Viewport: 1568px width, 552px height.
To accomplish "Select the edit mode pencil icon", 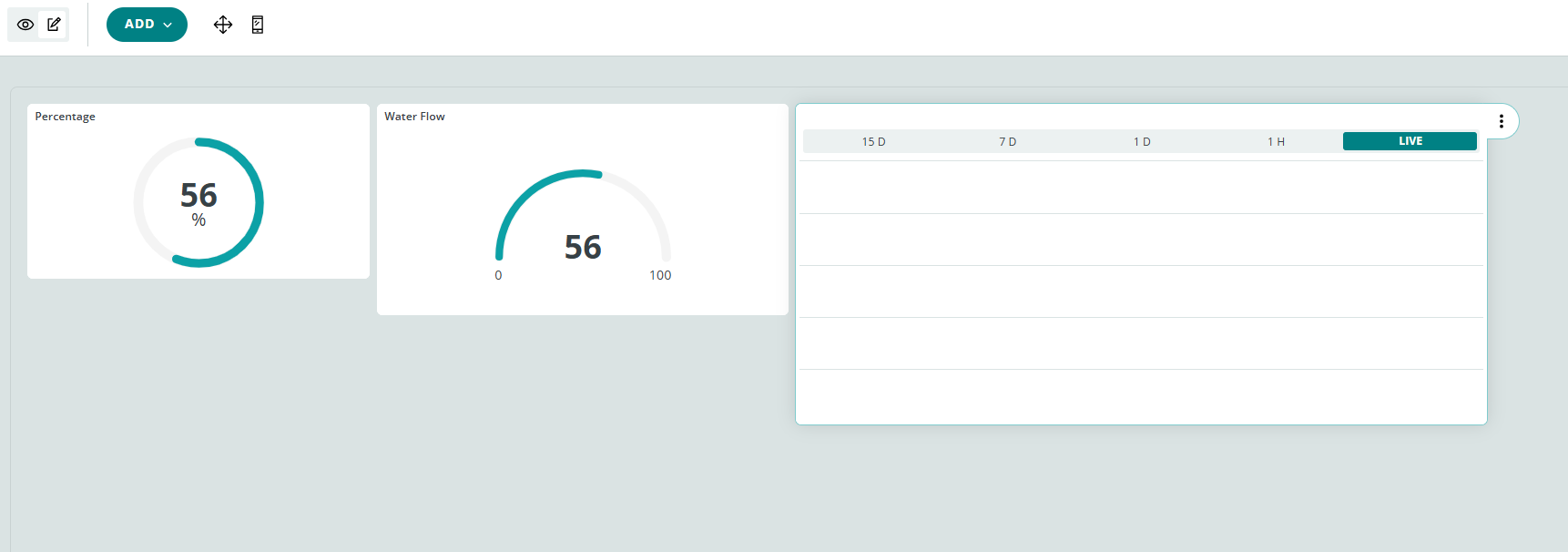I will (55, 25).
